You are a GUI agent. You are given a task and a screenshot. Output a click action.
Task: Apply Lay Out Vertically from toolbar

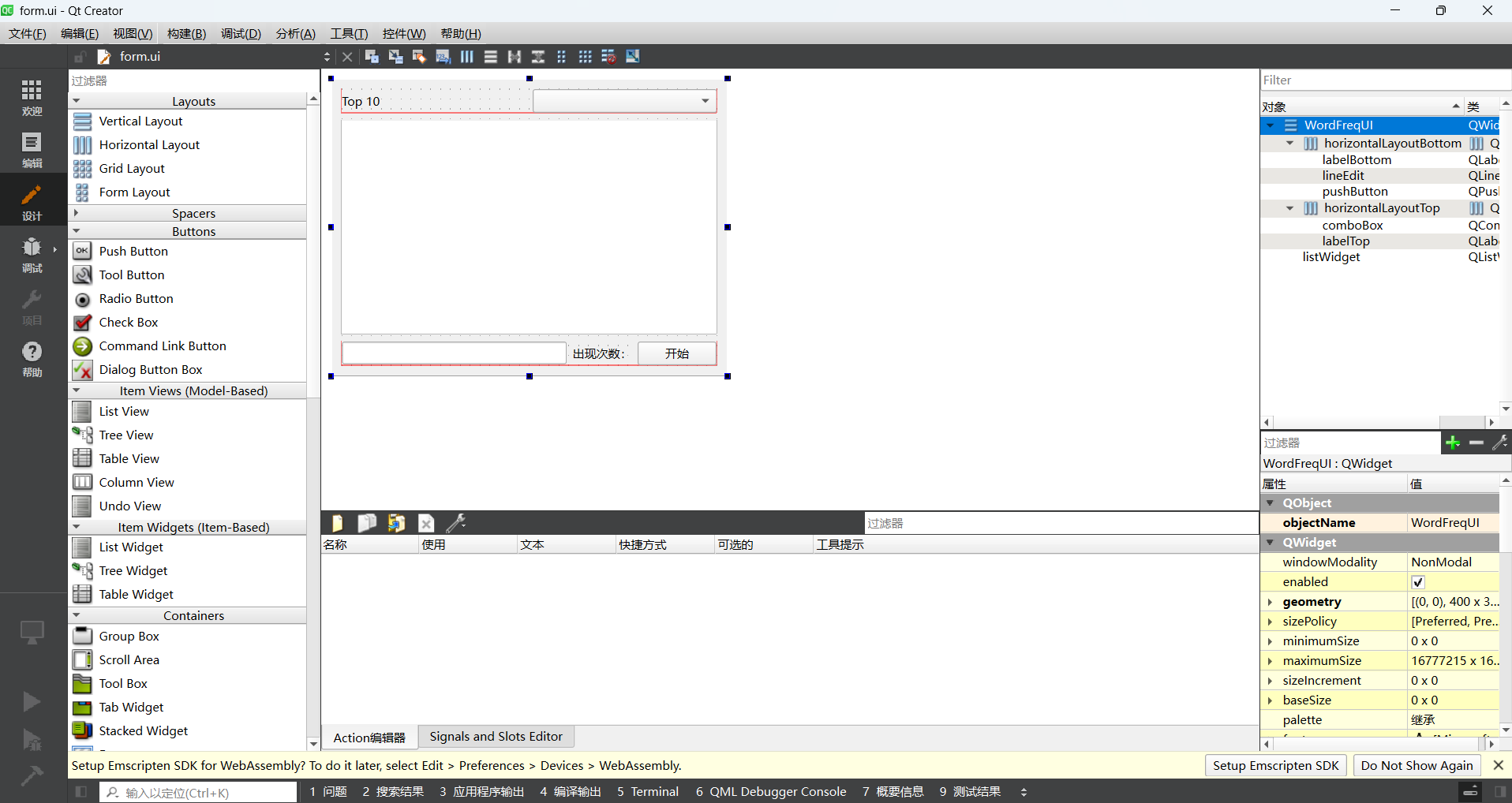point(490,57)
